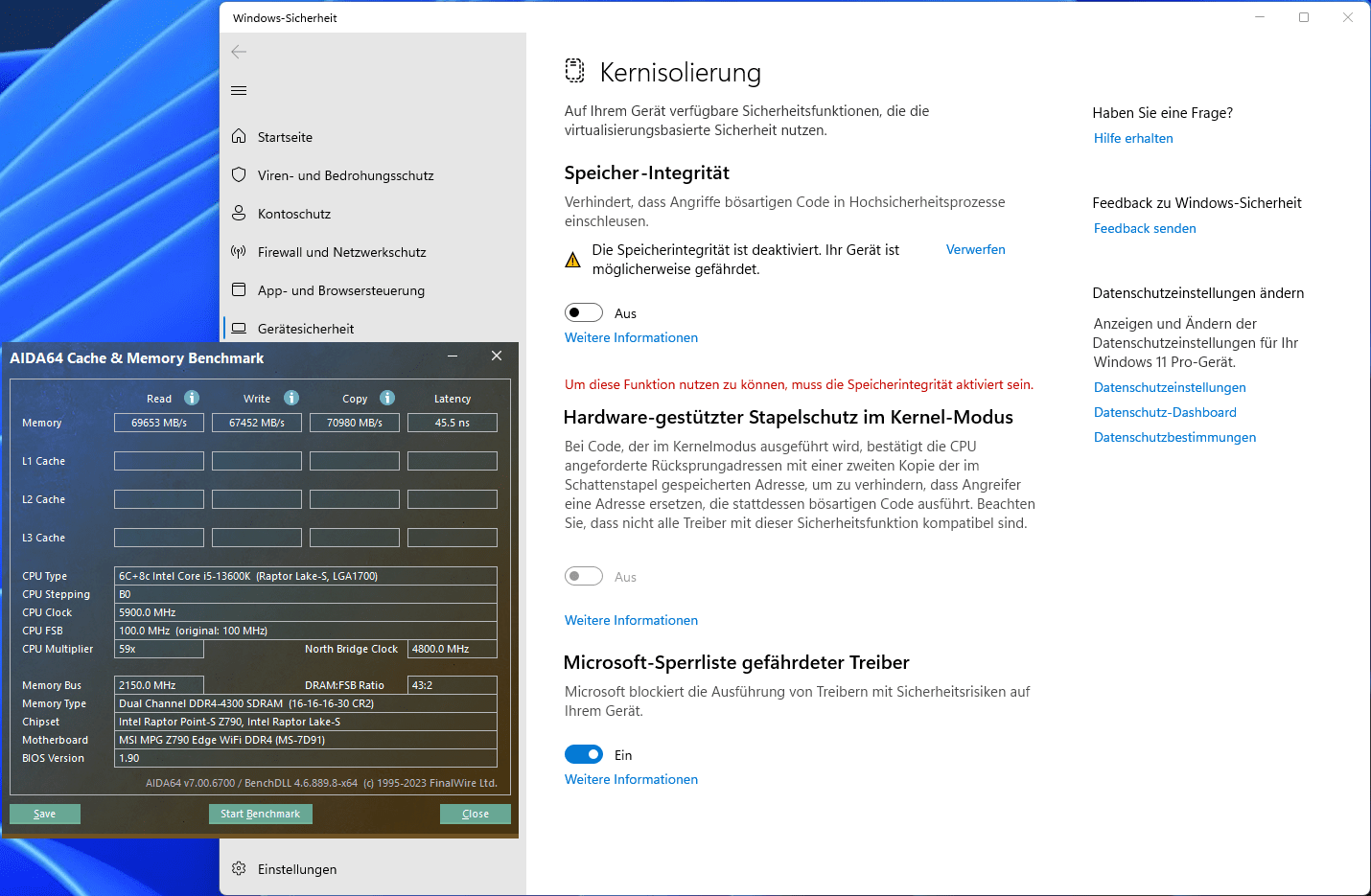Click the Memory Write value 67452 MB/s
The height and width of the screenshot is (896, 1371).
tap(257, 423)
